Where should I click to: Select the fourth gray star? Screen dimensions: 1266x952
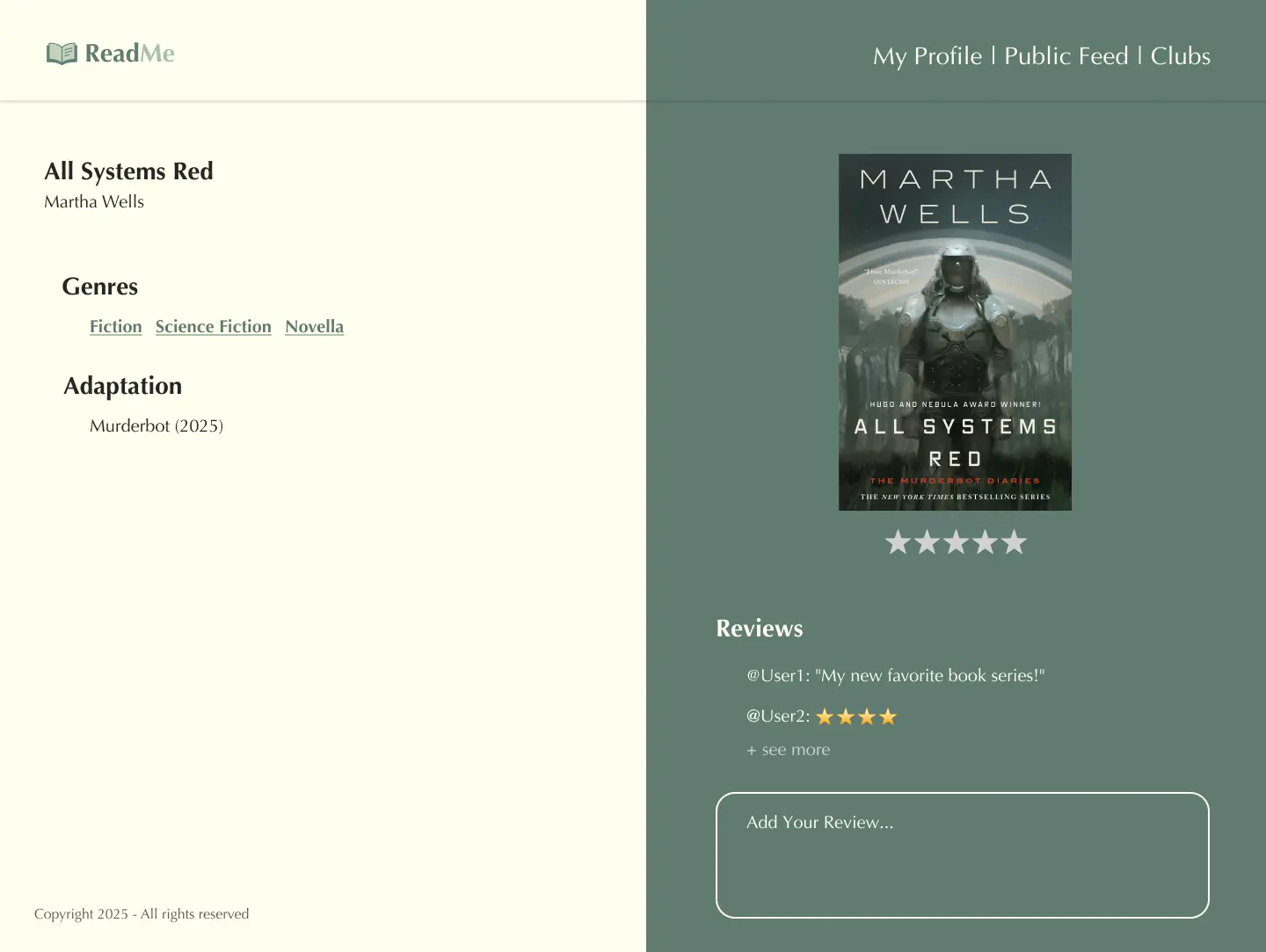984,542
